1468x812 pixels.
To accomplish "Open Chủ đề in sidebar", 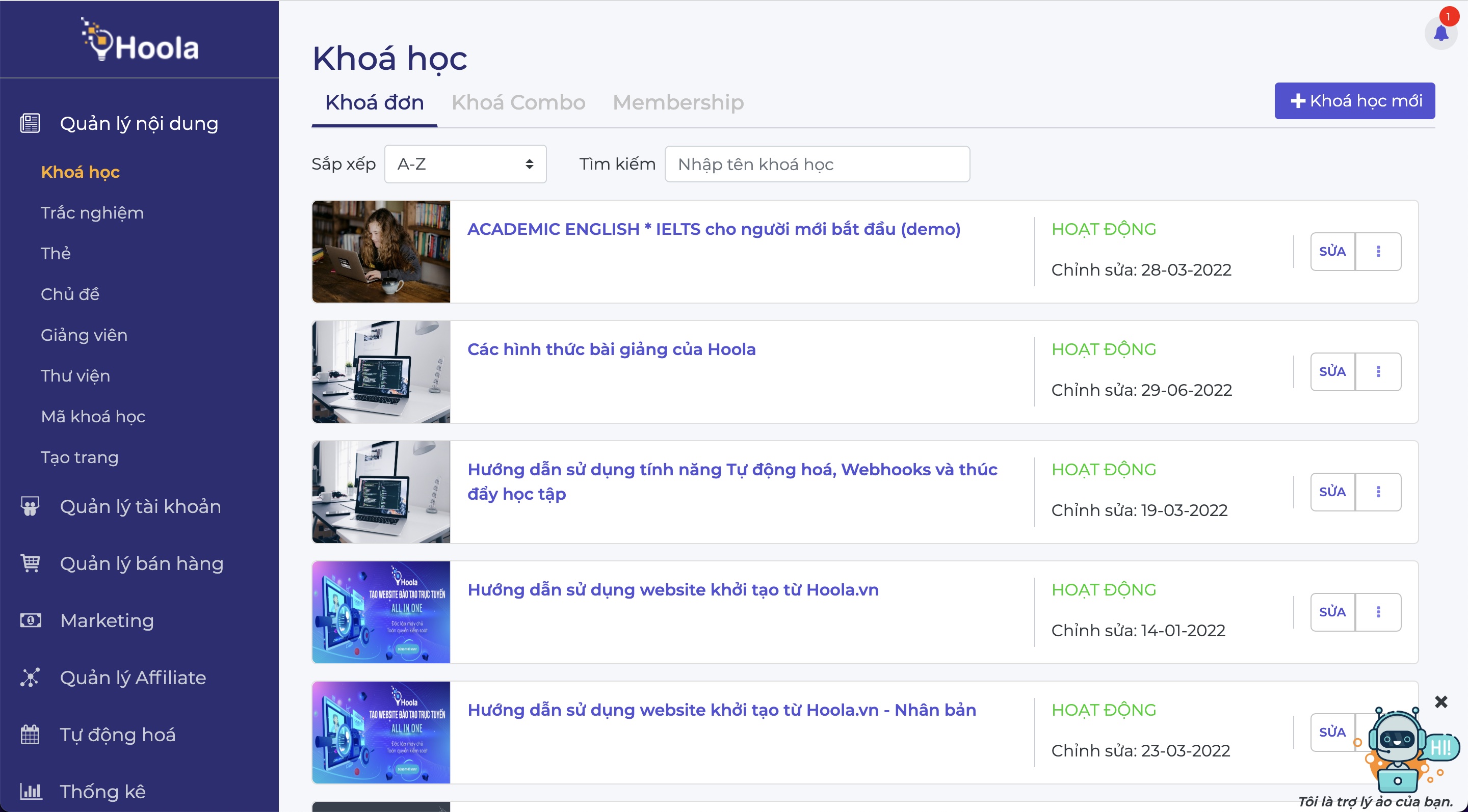I will (x=70, y=294).
